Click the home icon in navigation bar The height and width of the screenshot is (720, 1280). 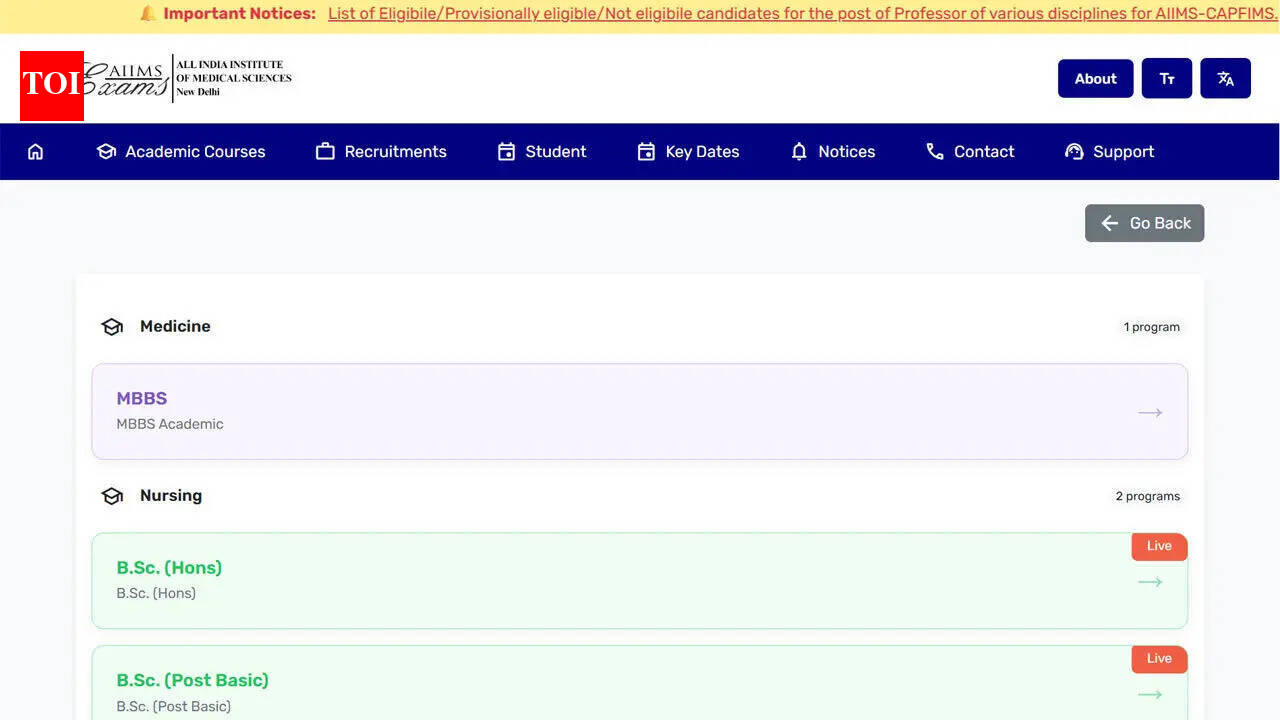pos(36,152)
